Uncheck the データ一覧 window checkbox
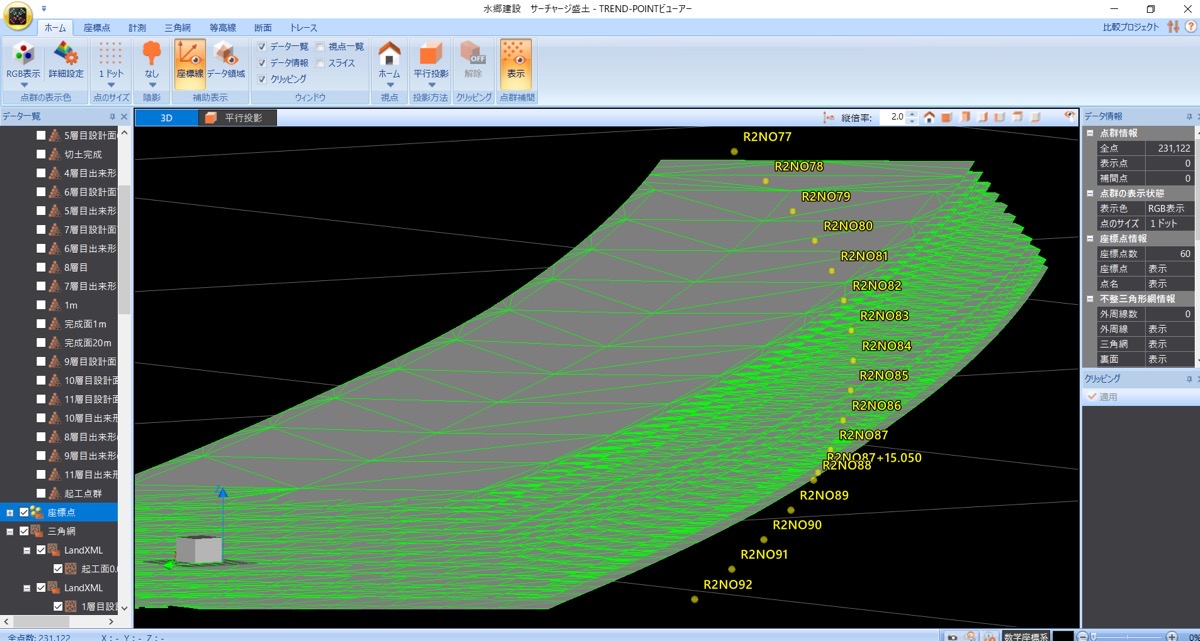This screenshot has height=641, width=1200. pyautogui.click(x=262, y=47)
